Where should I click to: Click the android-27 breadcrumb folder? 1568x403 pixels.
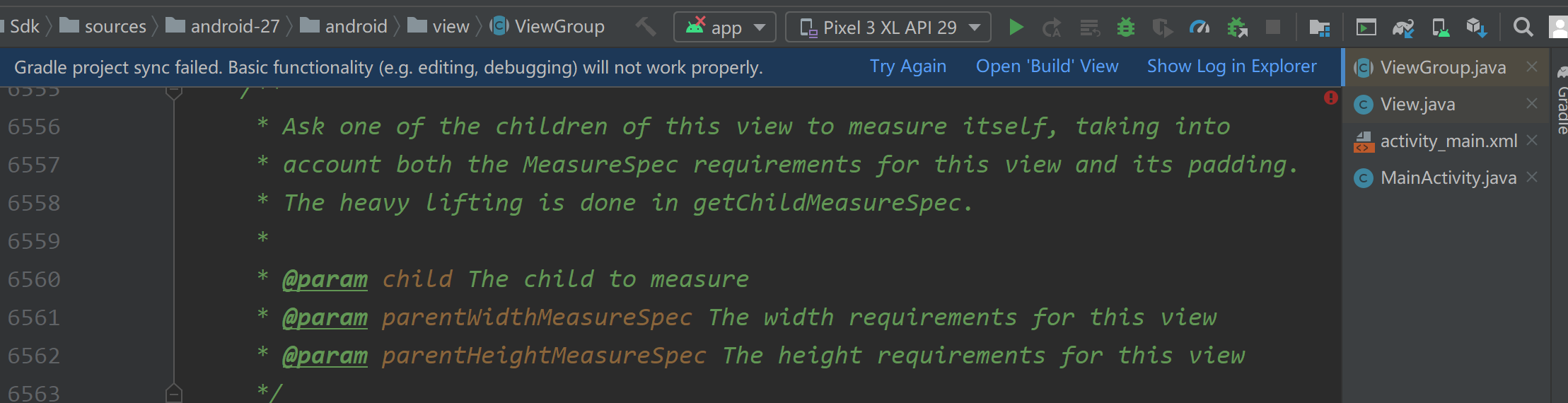(x=223, y=27)
